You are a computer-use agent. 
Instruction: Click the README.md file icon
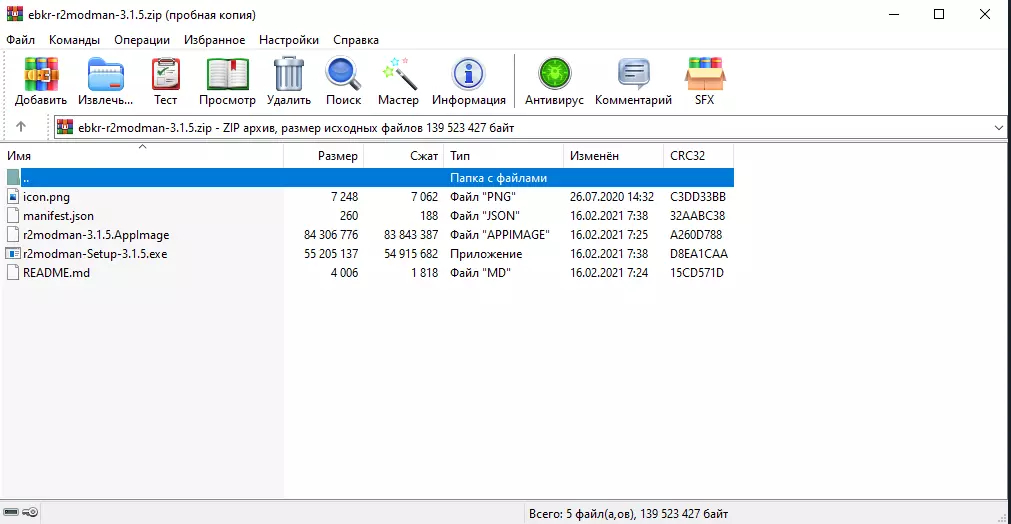pyautogui.click(x=13, y=272)
